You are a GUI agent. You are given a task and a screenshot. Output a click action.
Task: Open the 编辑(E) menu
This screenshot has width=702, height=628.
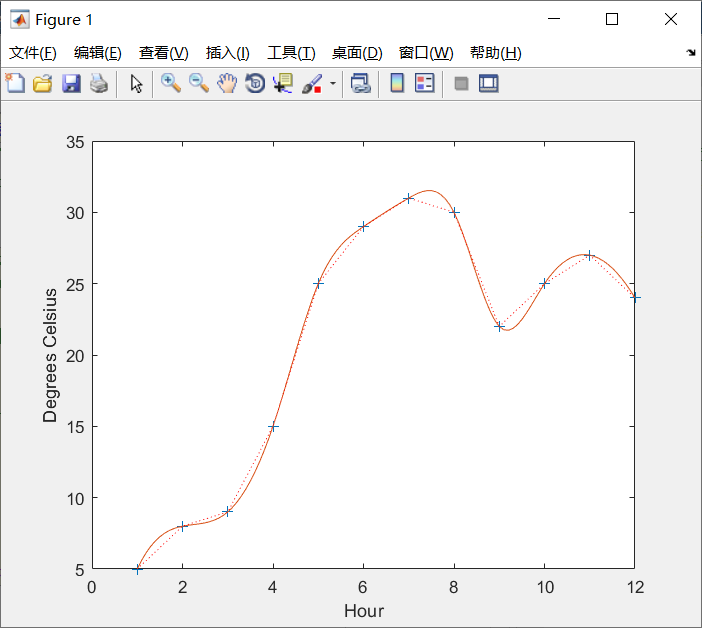click(98, 53)
